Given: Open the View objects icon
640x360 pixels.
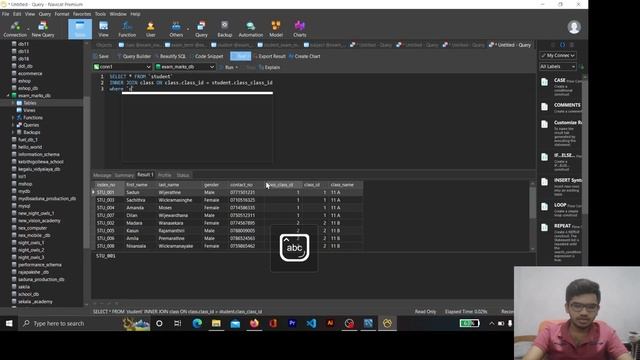Looking at the screenshot, I should pos(104,29).
